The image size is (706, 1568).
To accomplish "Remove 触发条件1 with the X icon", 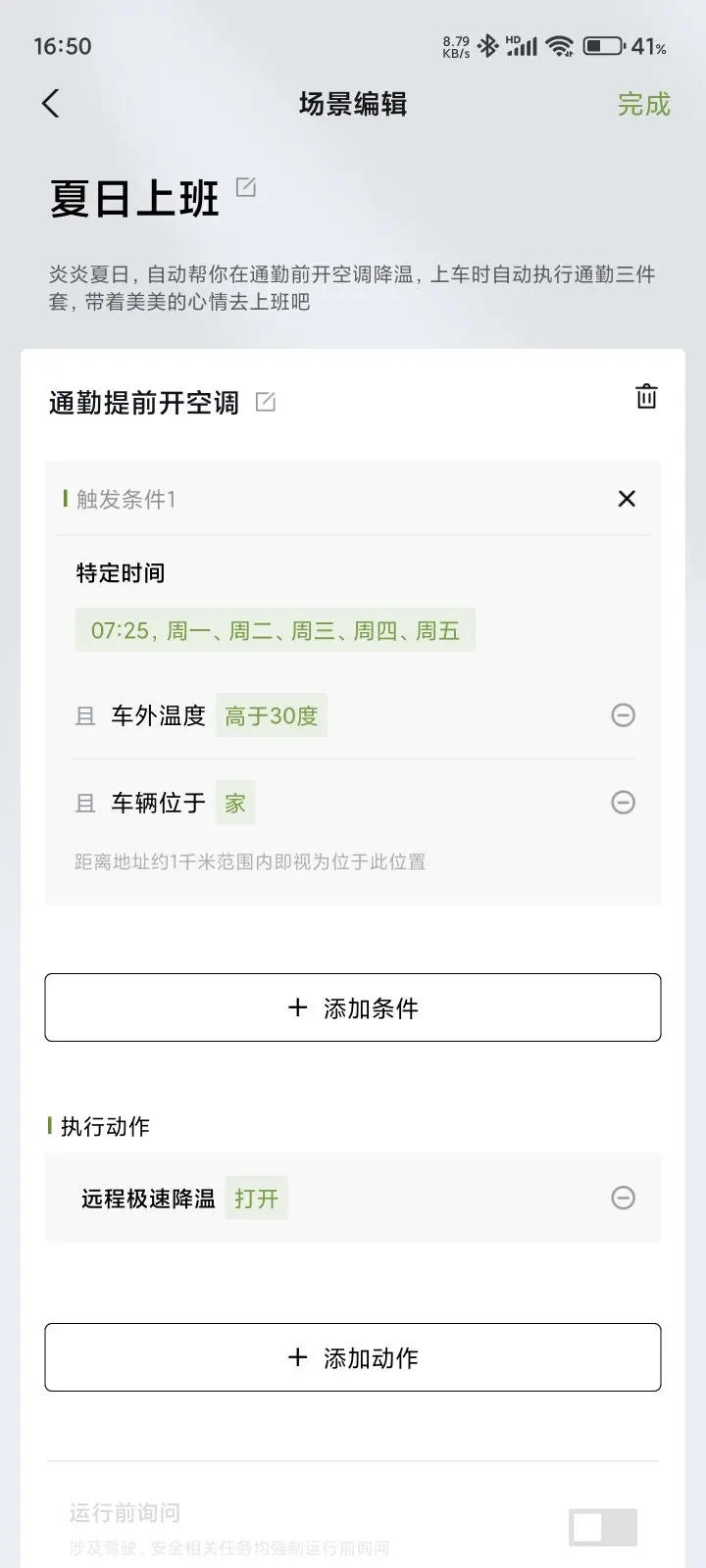I will [627, 499].
